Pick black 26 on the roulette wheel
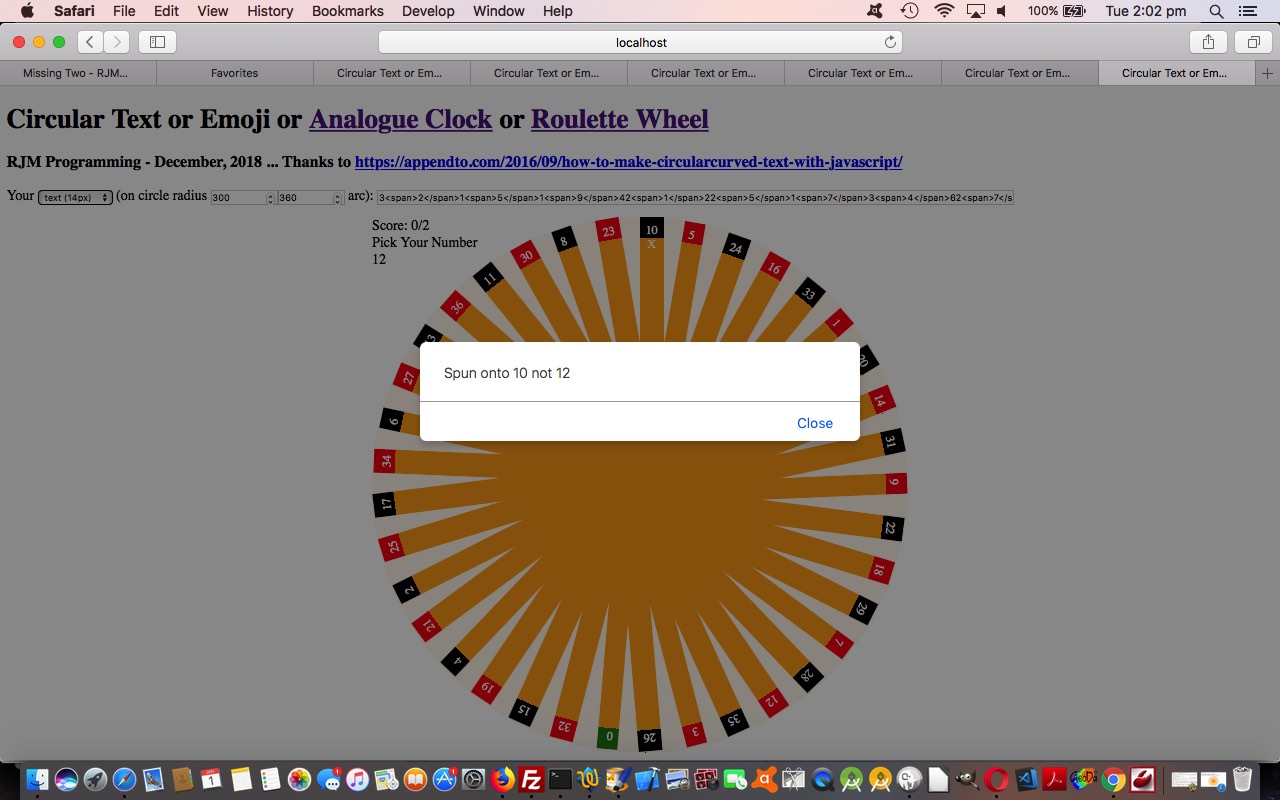This screenshot has height=800, width=1280. tap(649, 740)
